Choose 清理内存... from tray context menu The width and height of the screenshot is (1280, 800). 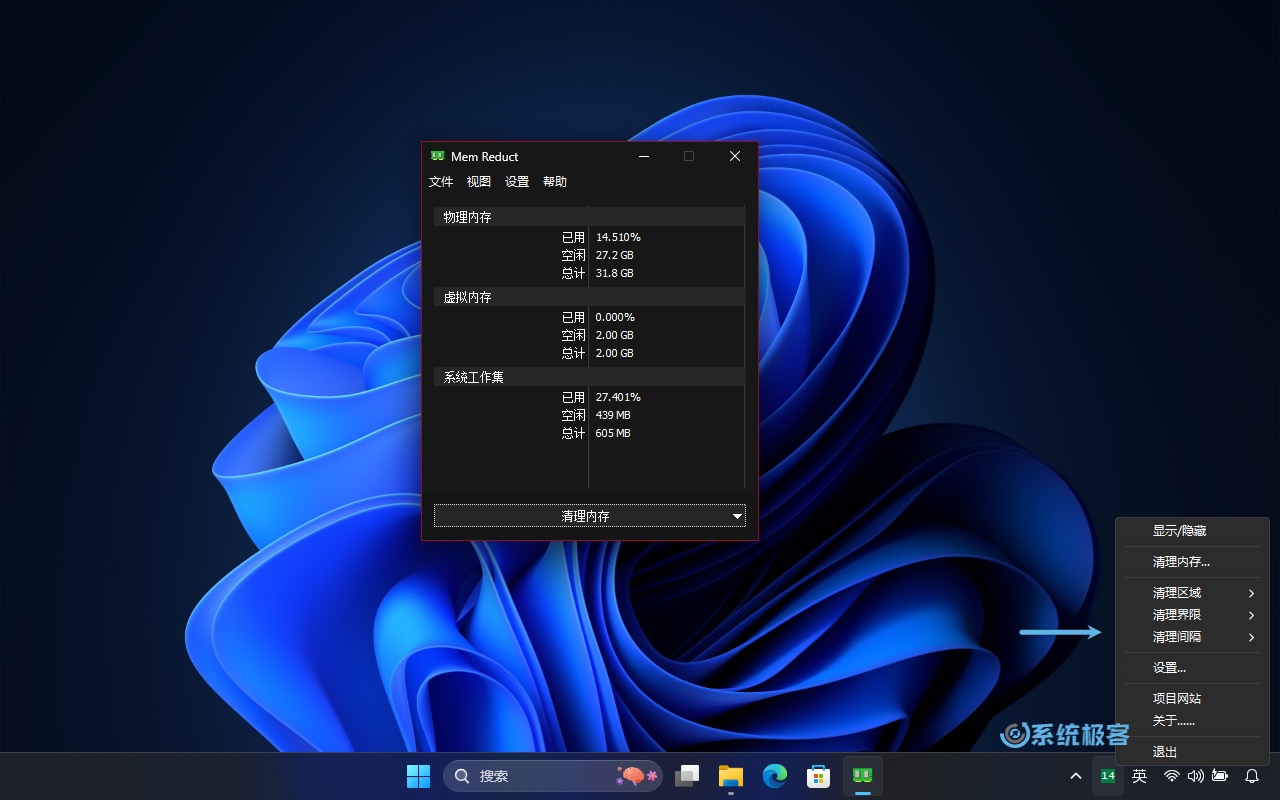pyautogui.click(x=1193, y=562)
